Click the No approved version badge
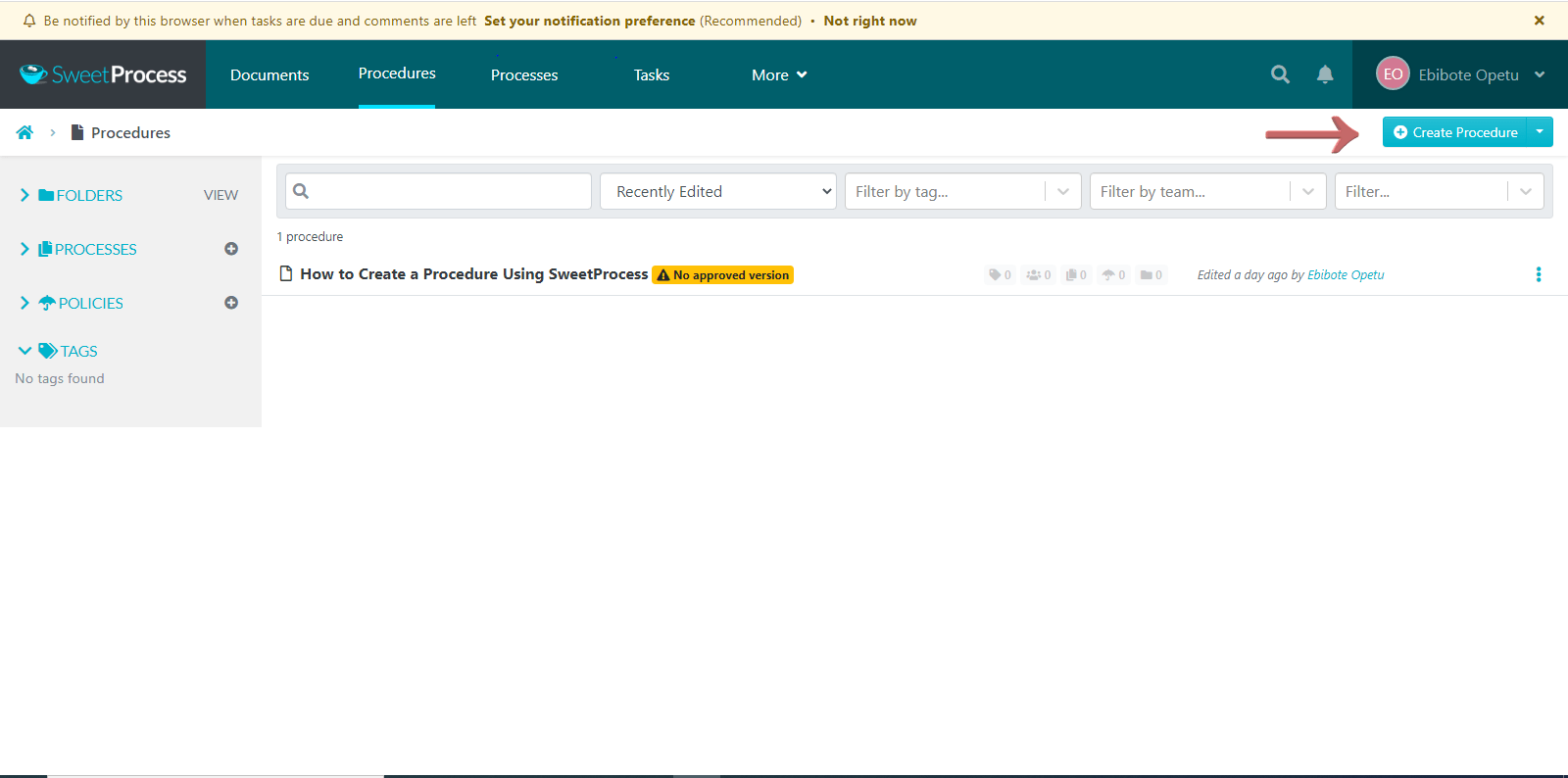This screenshot has width=1568, height=778. (x=723, y=275)
